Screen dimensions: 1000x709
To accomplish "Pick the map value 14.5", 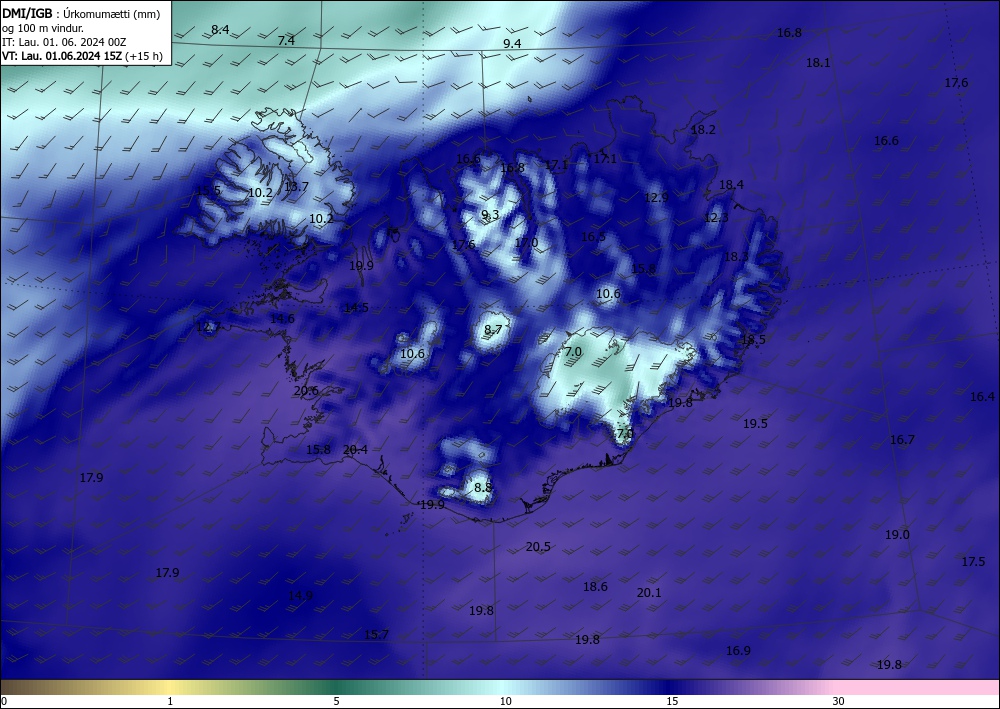I will pyautogui.click(x=356, y=308).
